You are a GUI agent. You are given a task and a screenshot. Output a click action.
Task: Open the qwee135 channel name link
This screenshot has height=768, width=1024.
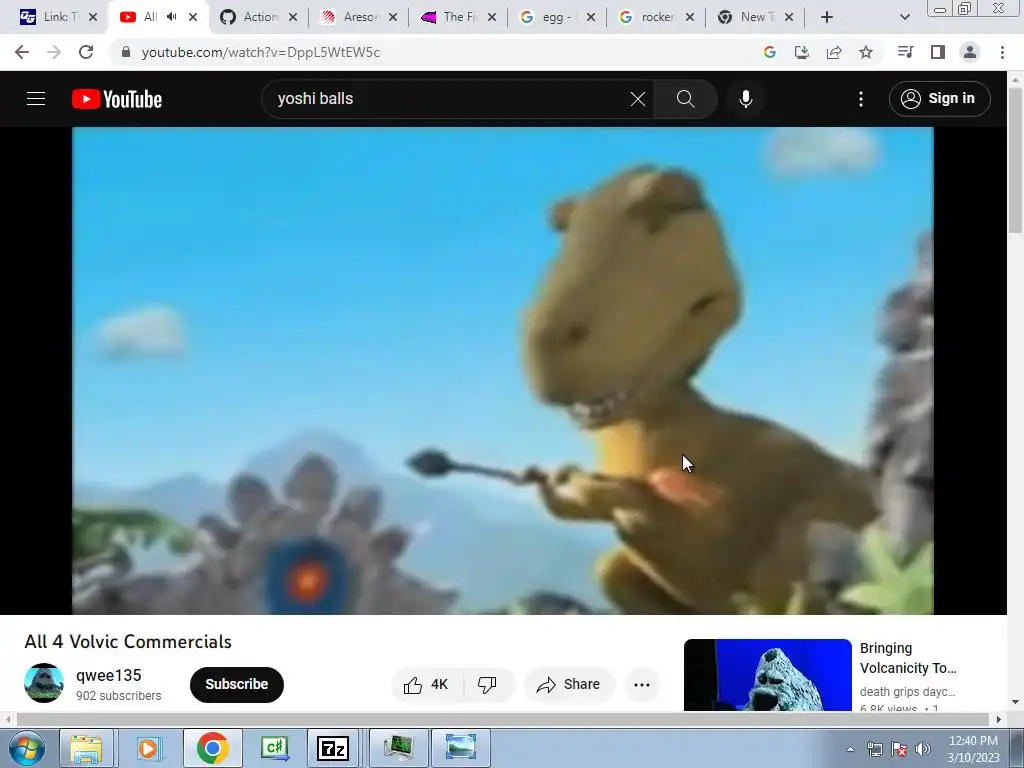click(x=108, y=675)
